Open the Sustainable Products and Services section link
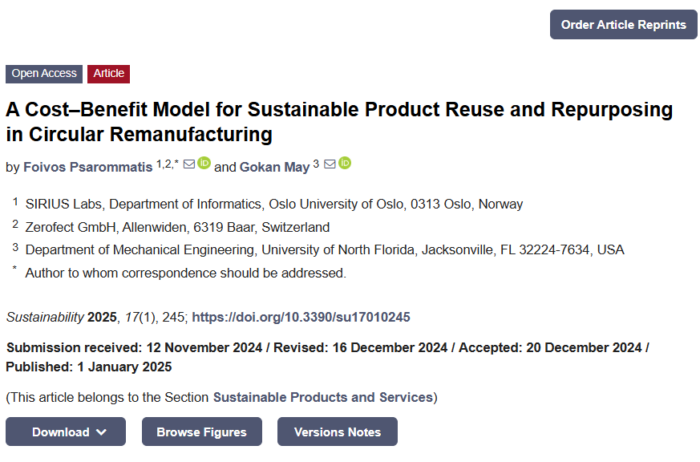700x462 pixels. (x=323, y=397)
